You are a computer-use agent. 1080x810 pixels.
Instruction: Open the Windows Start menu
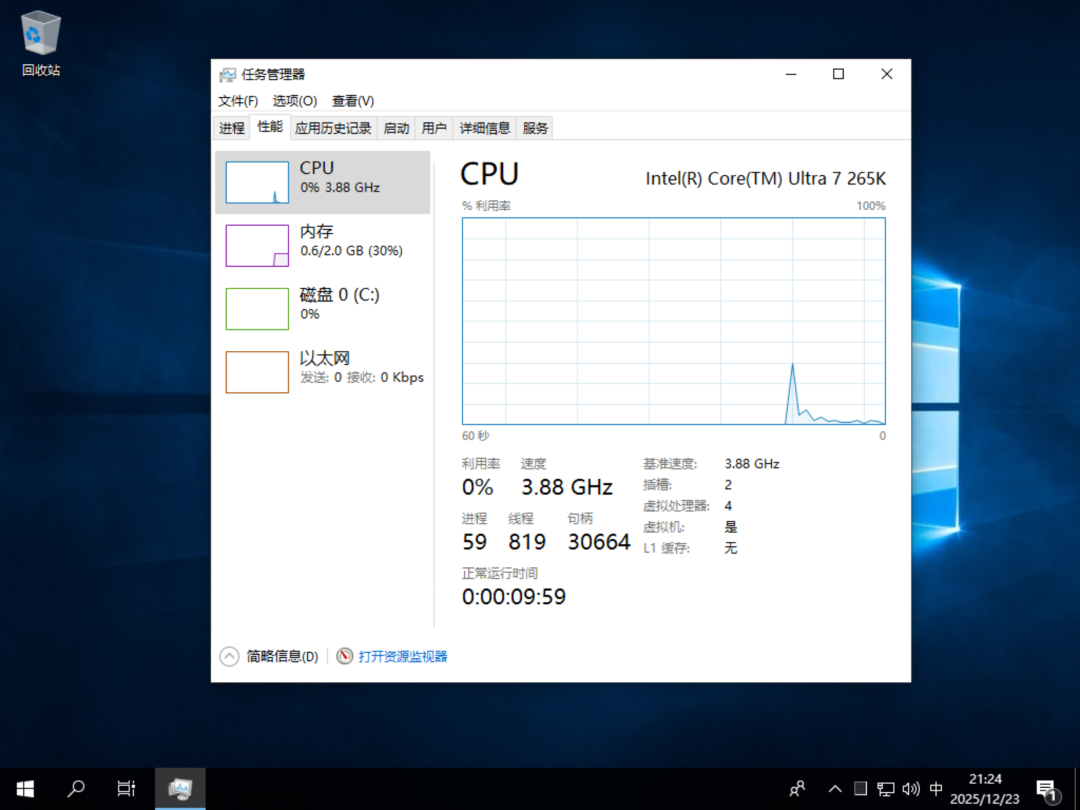25,789
